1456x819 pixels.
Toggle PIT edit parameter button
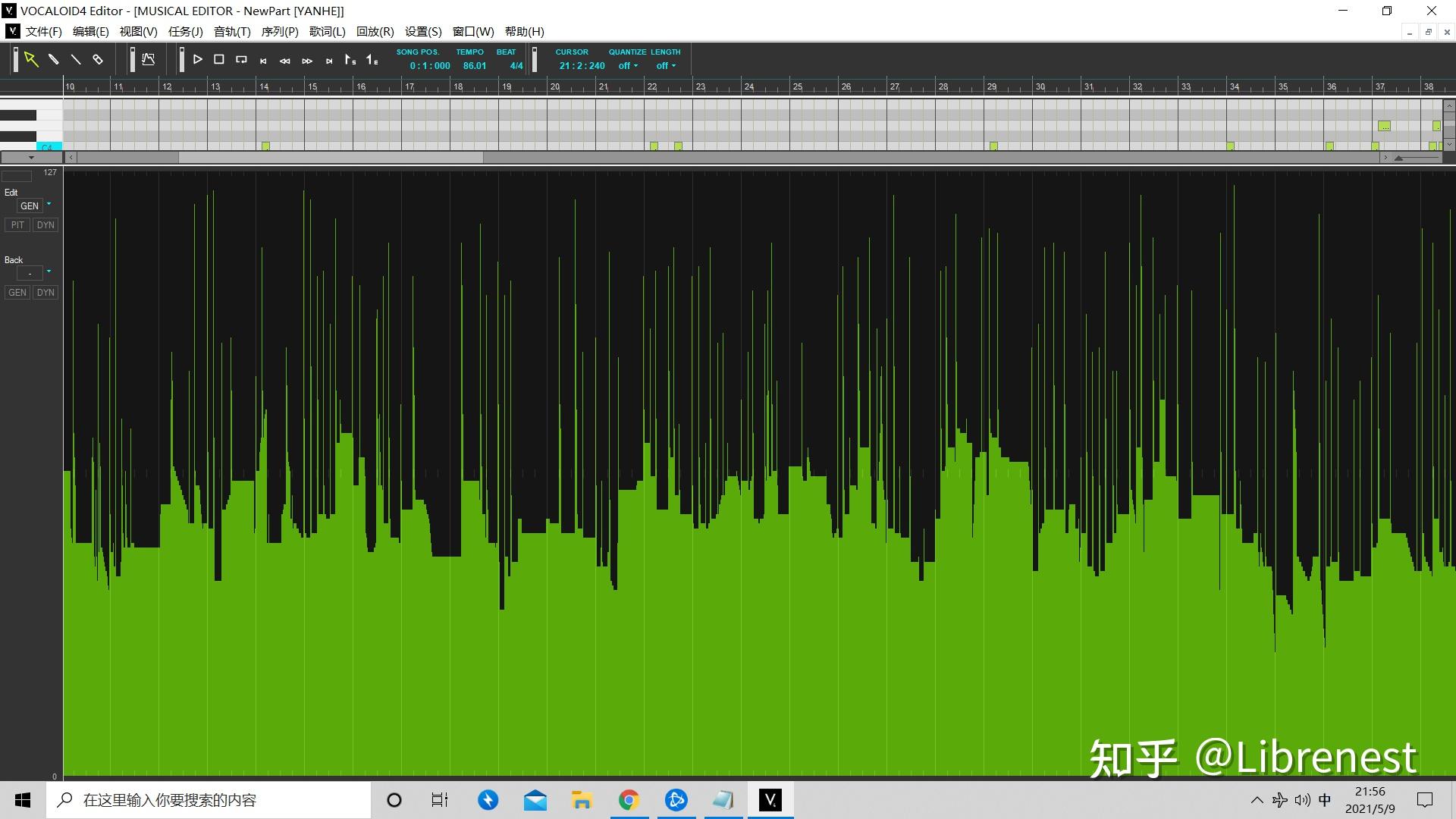[x=17, y=225]
